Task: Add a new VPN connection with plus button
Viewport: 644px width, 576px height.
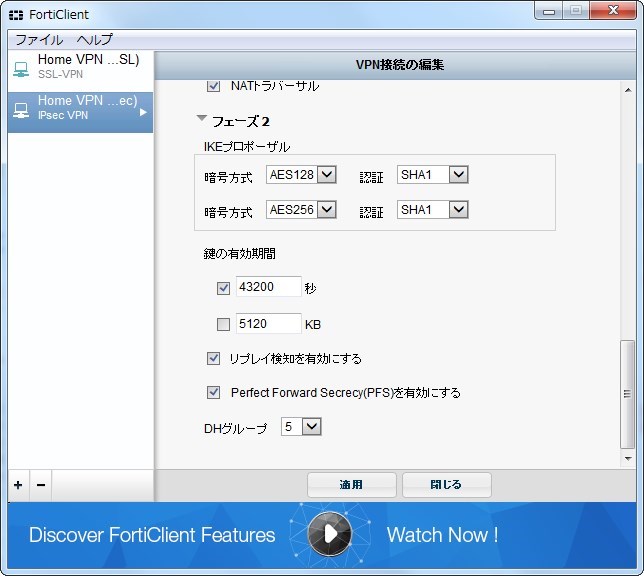Action: pos(18,485)
